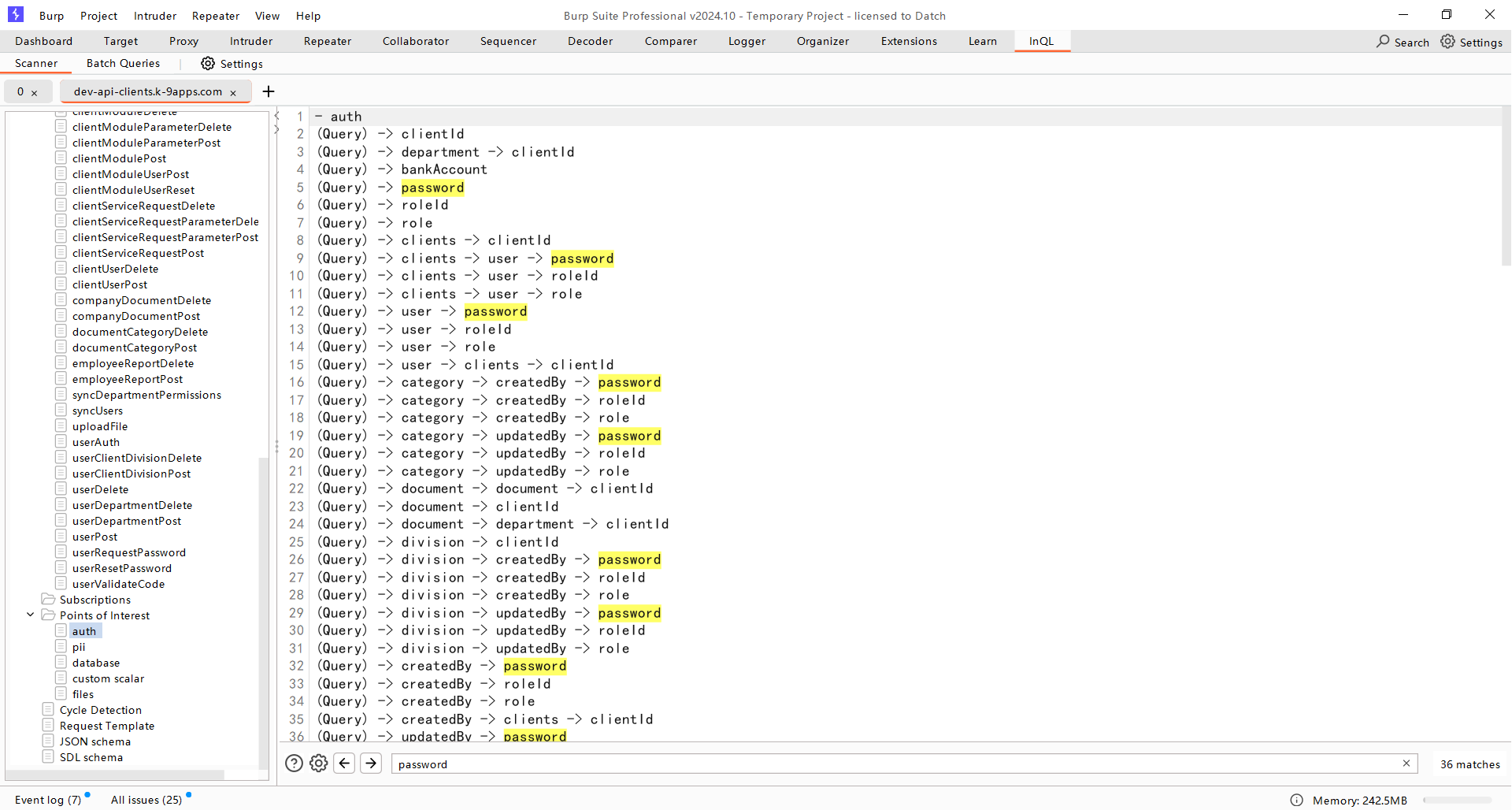
Task: Show All issues list
Action: point(146,800)
